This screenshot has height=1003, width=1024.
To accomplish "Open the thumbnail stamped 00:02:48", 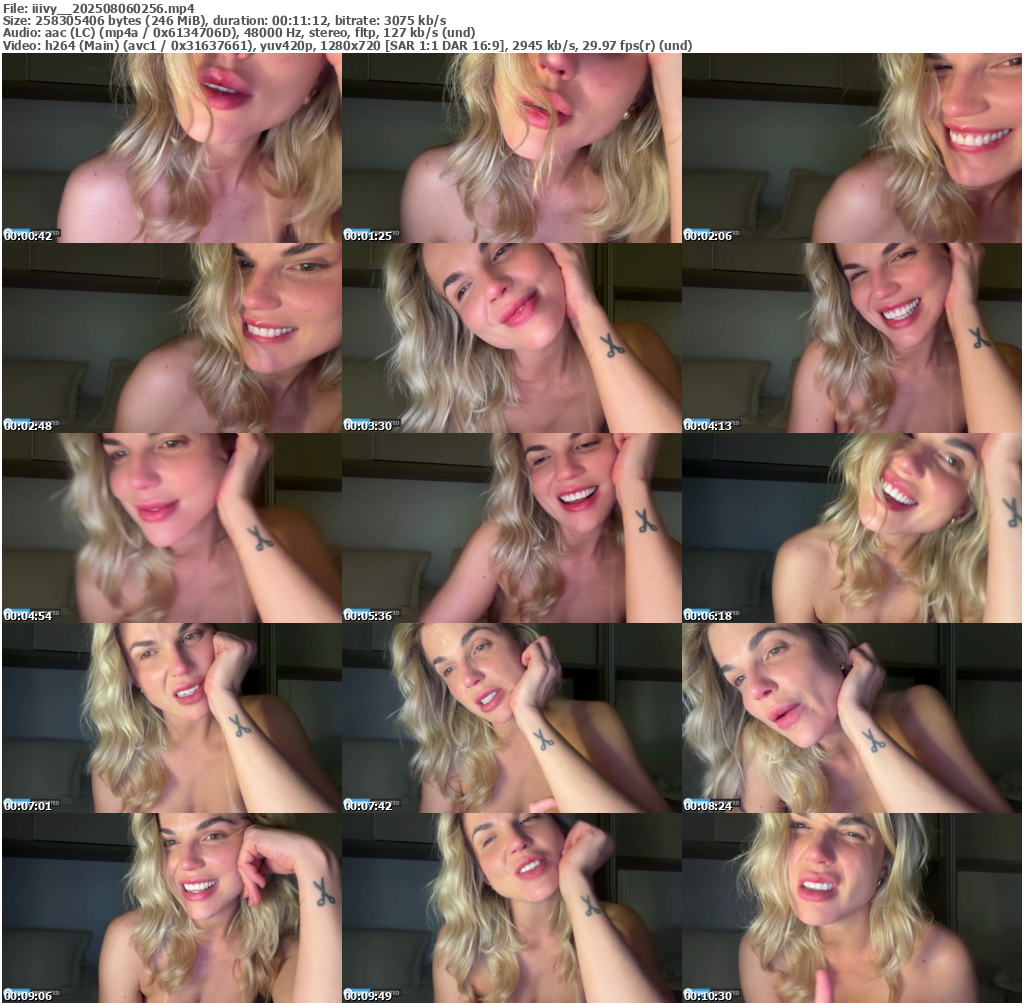I will coord(172,338).
